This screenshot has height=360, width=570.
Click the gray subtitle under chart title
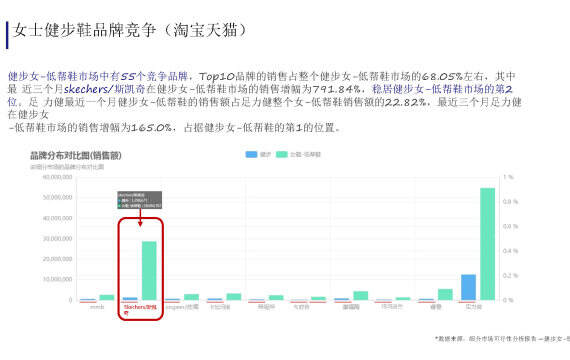(67, 167)
